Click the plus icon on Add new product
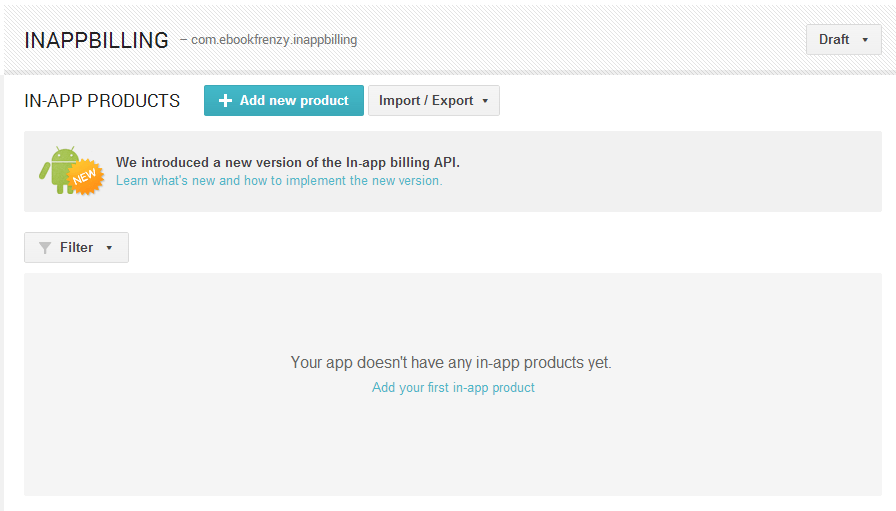This screenshot has height=511, width=896. coord(225,101)
